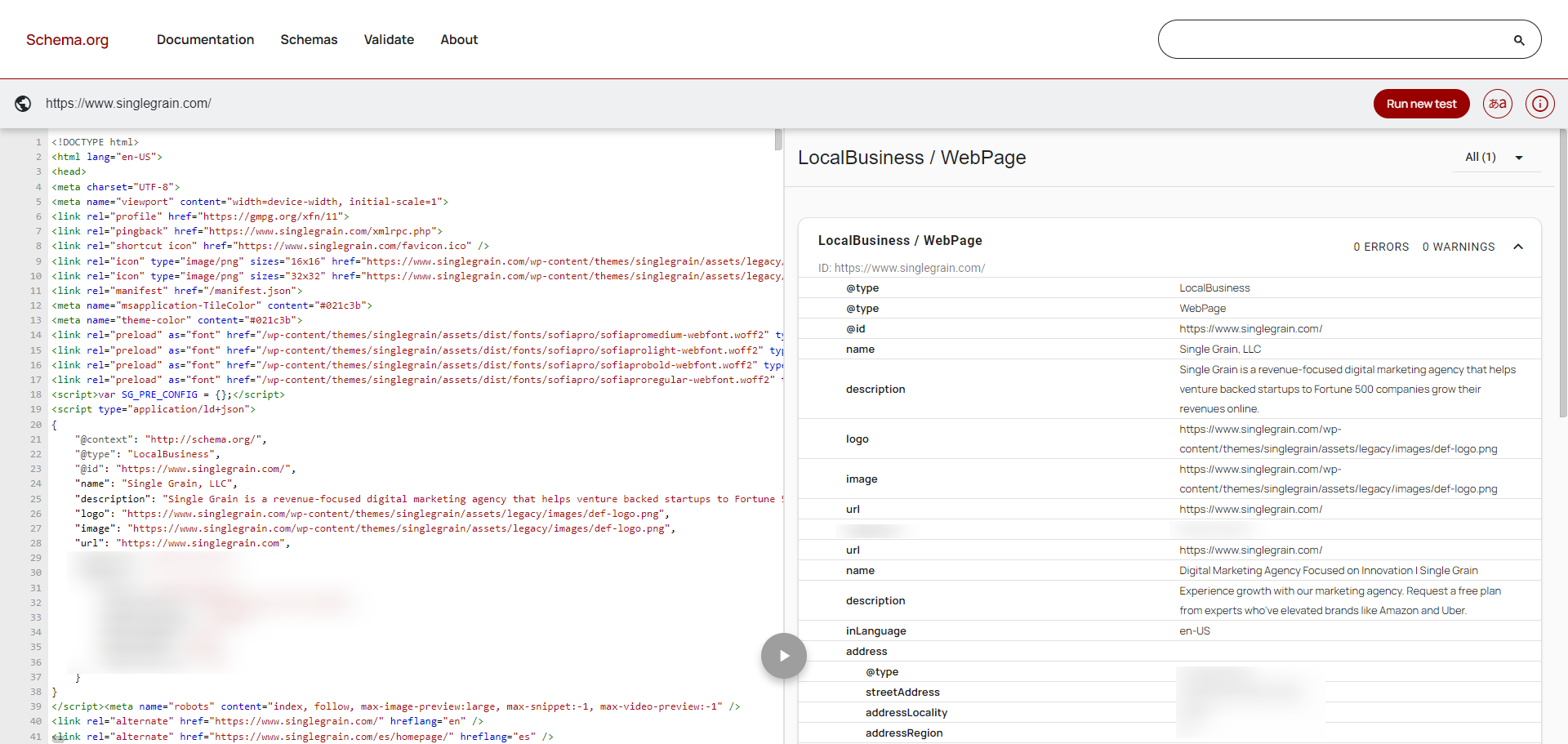Click the hreflang="en" alternate link line
Screen dimensions: 1568x744
pos(268,721)
